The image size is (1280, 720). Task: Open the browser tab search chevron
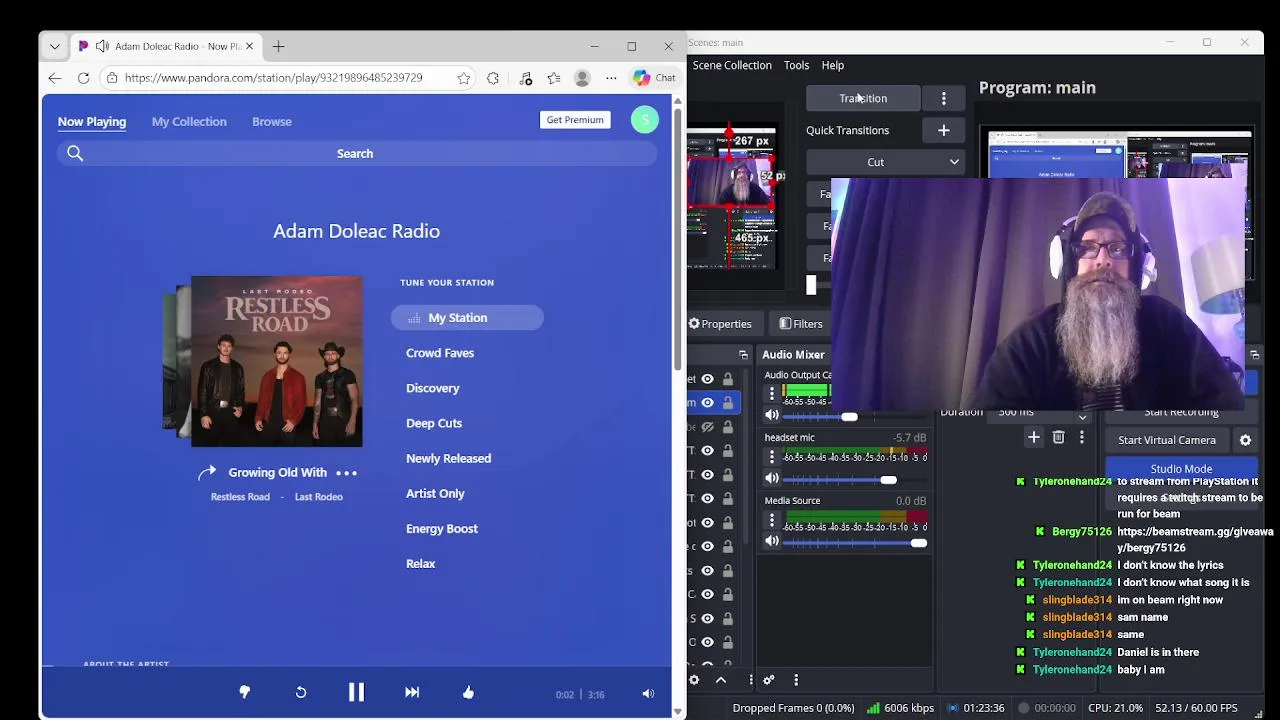[x=55, y=46]
